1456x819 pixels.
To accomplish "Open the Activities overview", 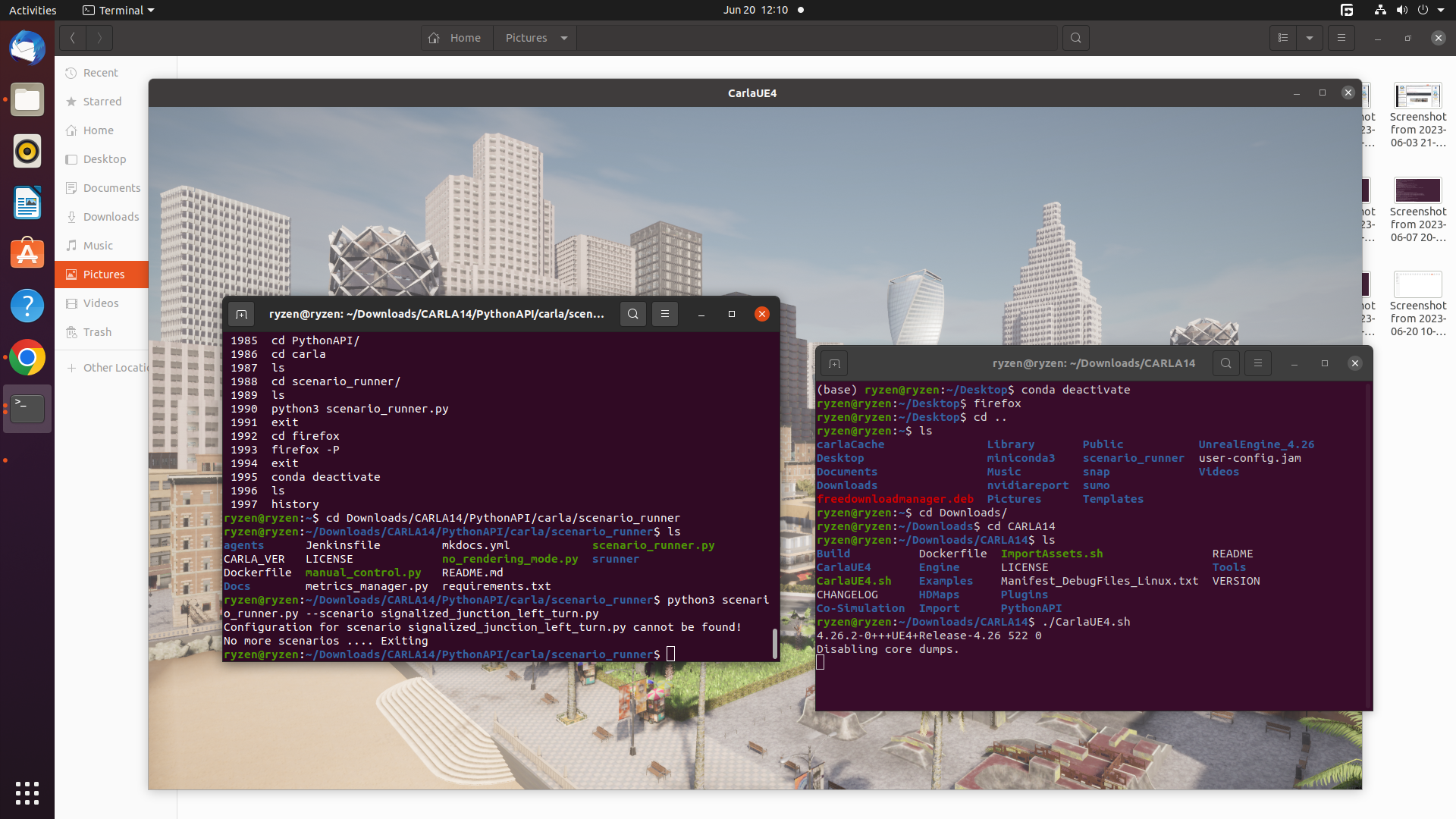I will (32, 10).
